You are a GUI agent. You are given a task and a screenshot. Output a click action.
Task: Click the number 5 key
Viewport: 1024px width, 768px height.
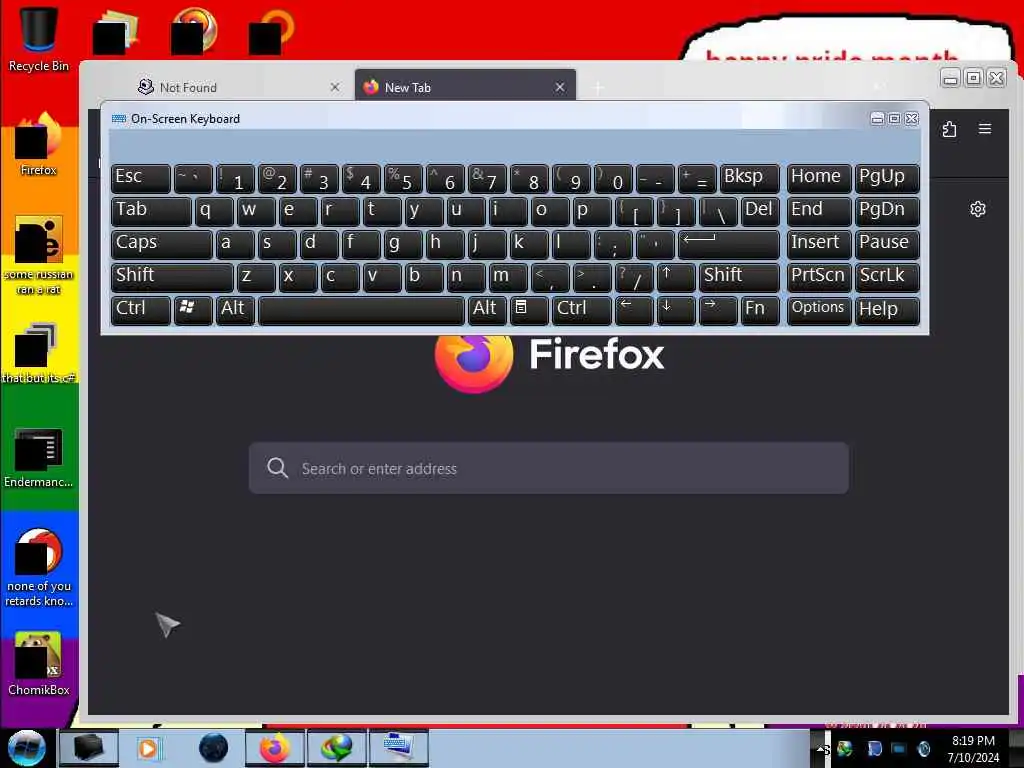402,178
